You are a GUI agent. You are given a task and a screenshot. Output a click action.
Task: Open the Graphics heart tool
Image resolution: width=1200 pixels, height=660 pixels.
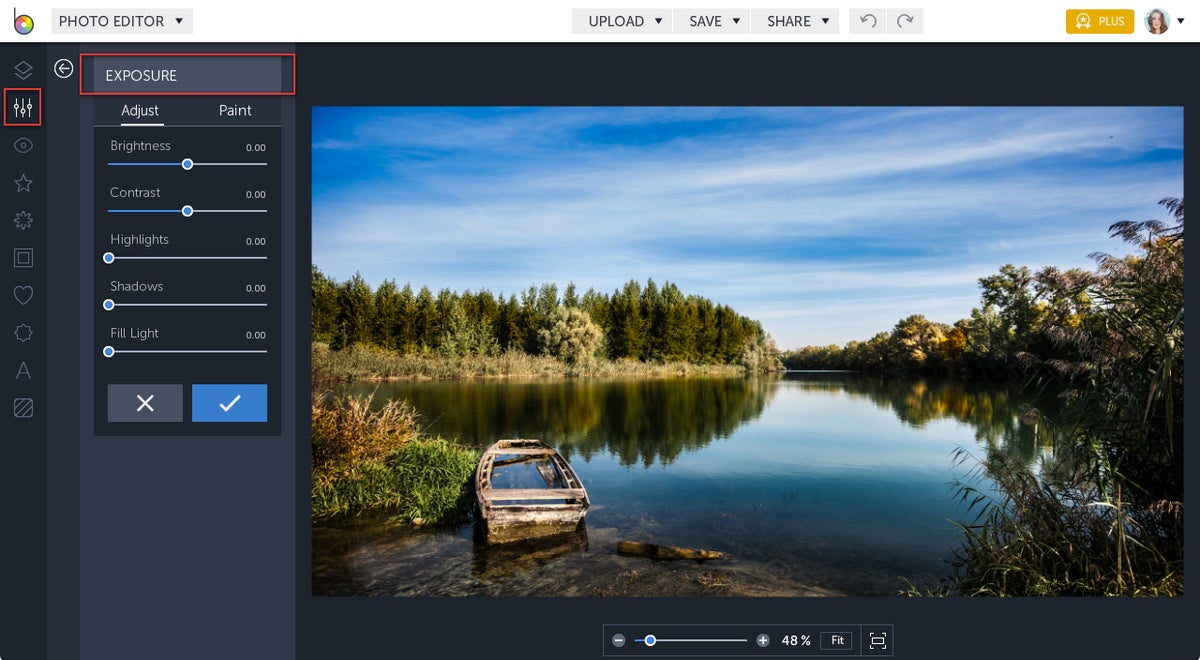23,295
